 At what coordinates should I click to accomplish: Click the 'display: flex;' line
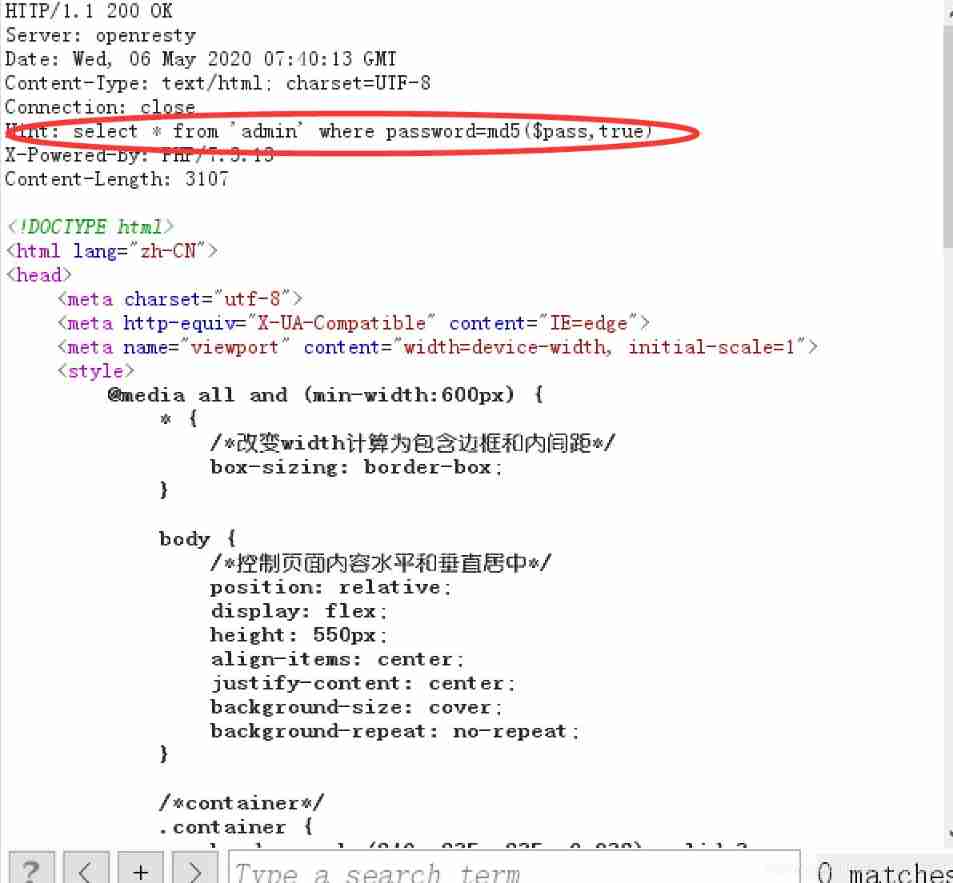coord(299,611)
